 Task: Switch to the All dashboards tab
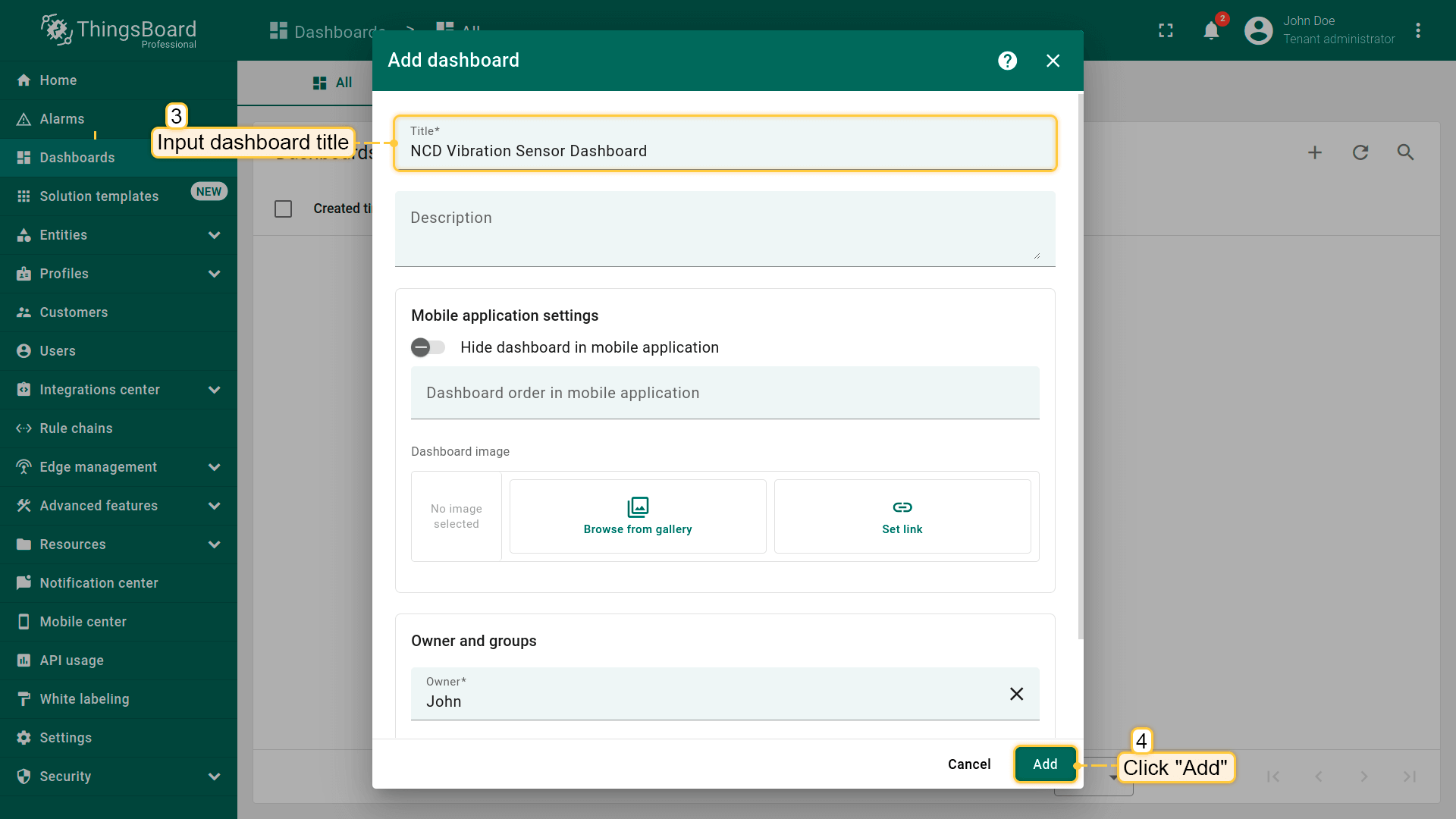[x=333, y=83]
